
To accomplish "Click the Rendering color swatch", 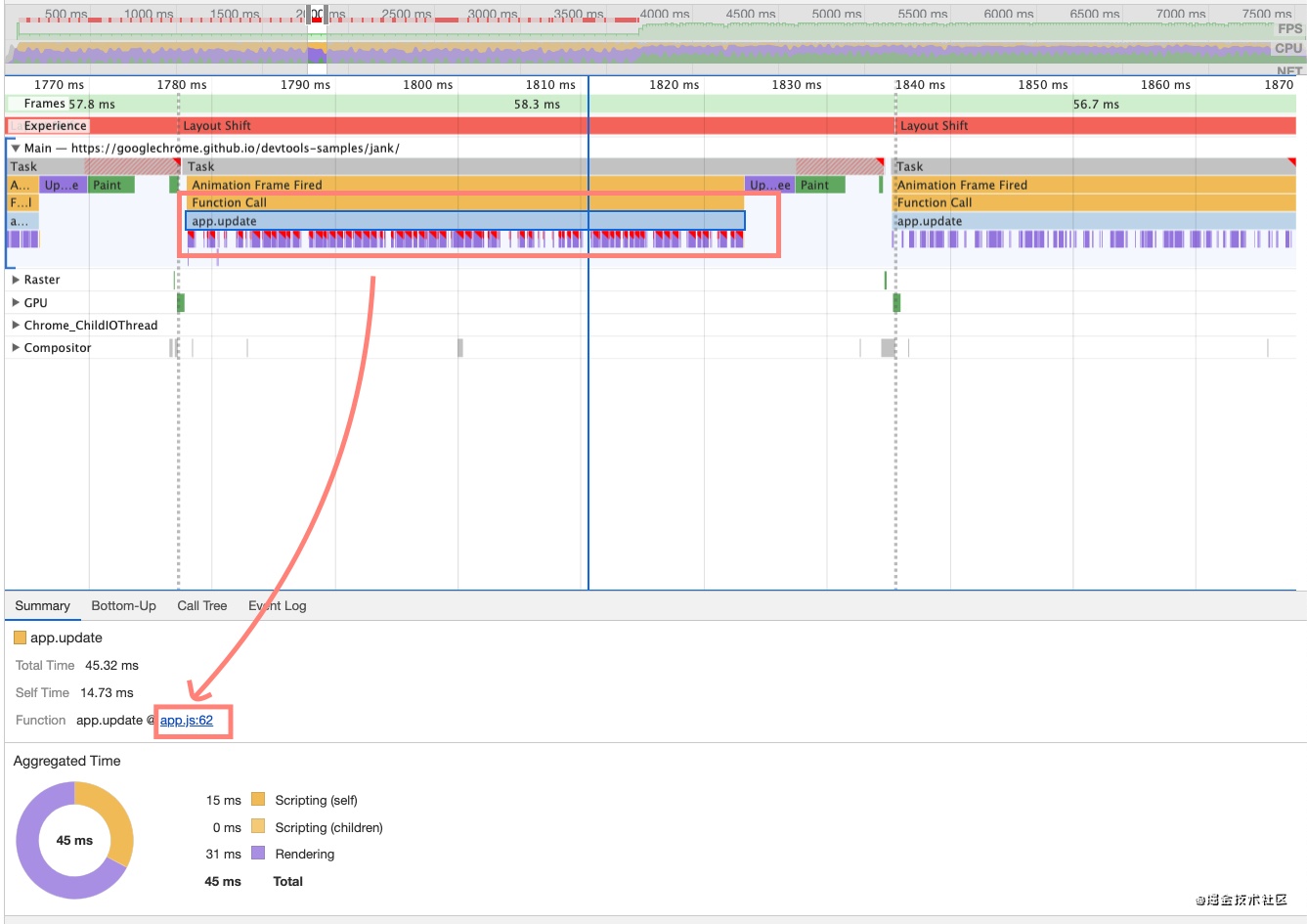I will pyautogui.click(x=258, y=854).
